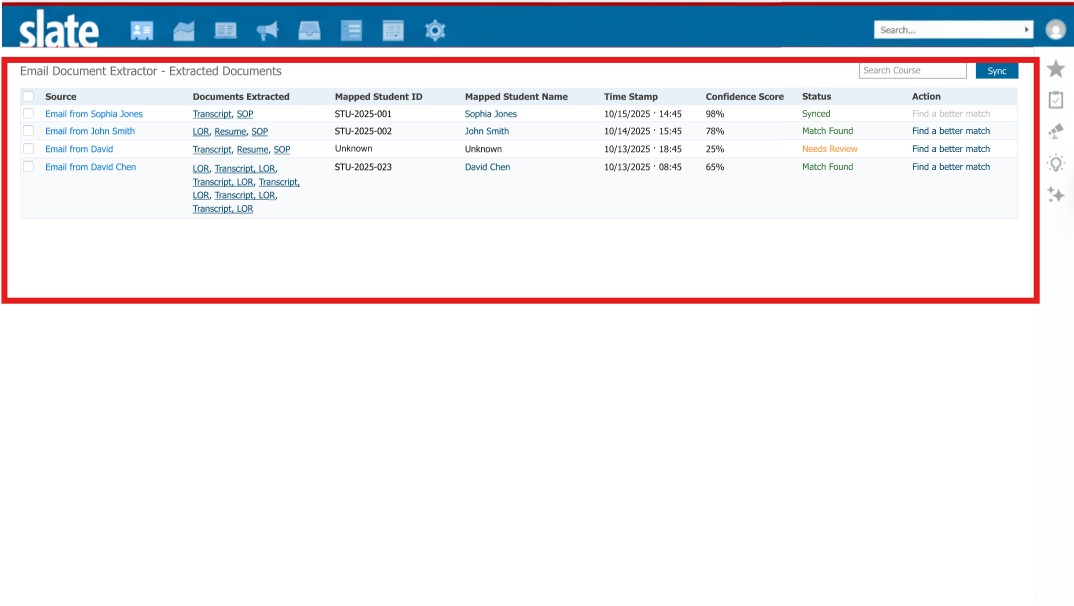Open the Records contact card icon
This screenshot has width=1074, height=606.
(142, 31)
